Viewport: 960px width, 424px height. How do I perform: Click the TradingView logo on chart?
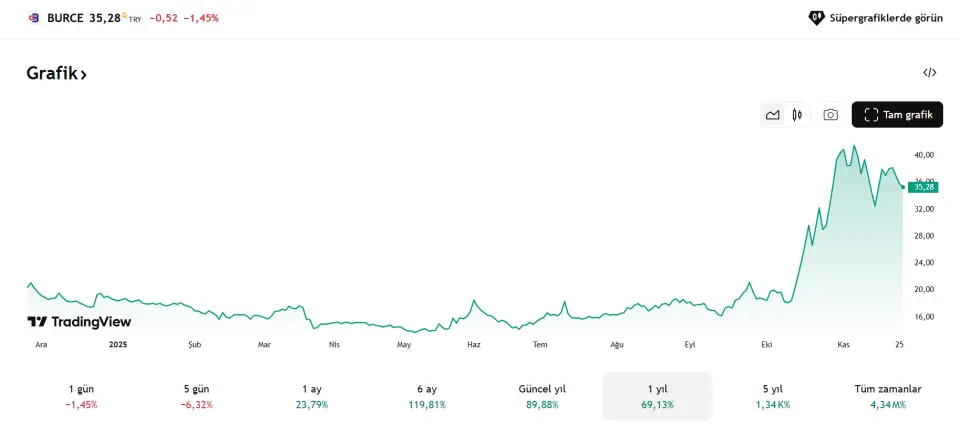pos(79,322)
